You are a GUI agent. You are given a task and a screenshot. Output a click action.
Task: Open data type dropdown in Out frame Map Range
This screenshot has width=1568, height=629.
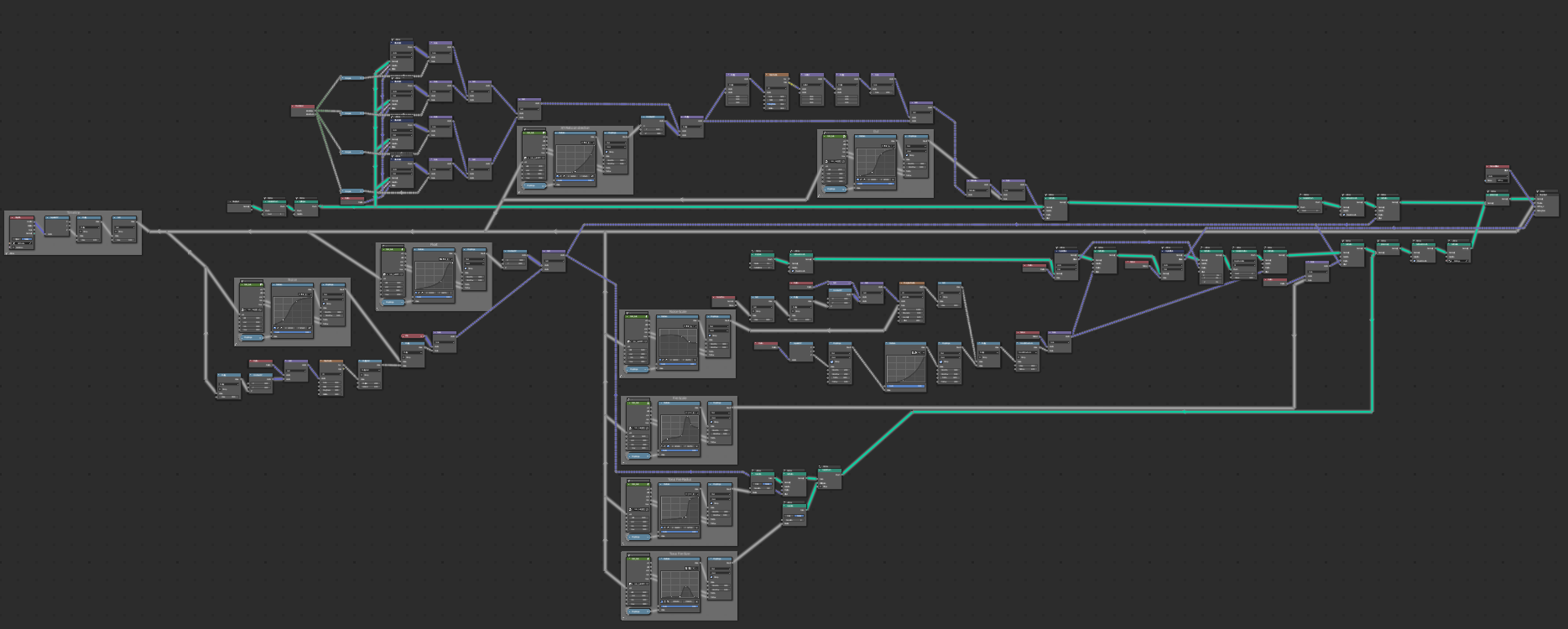(916, 147)
